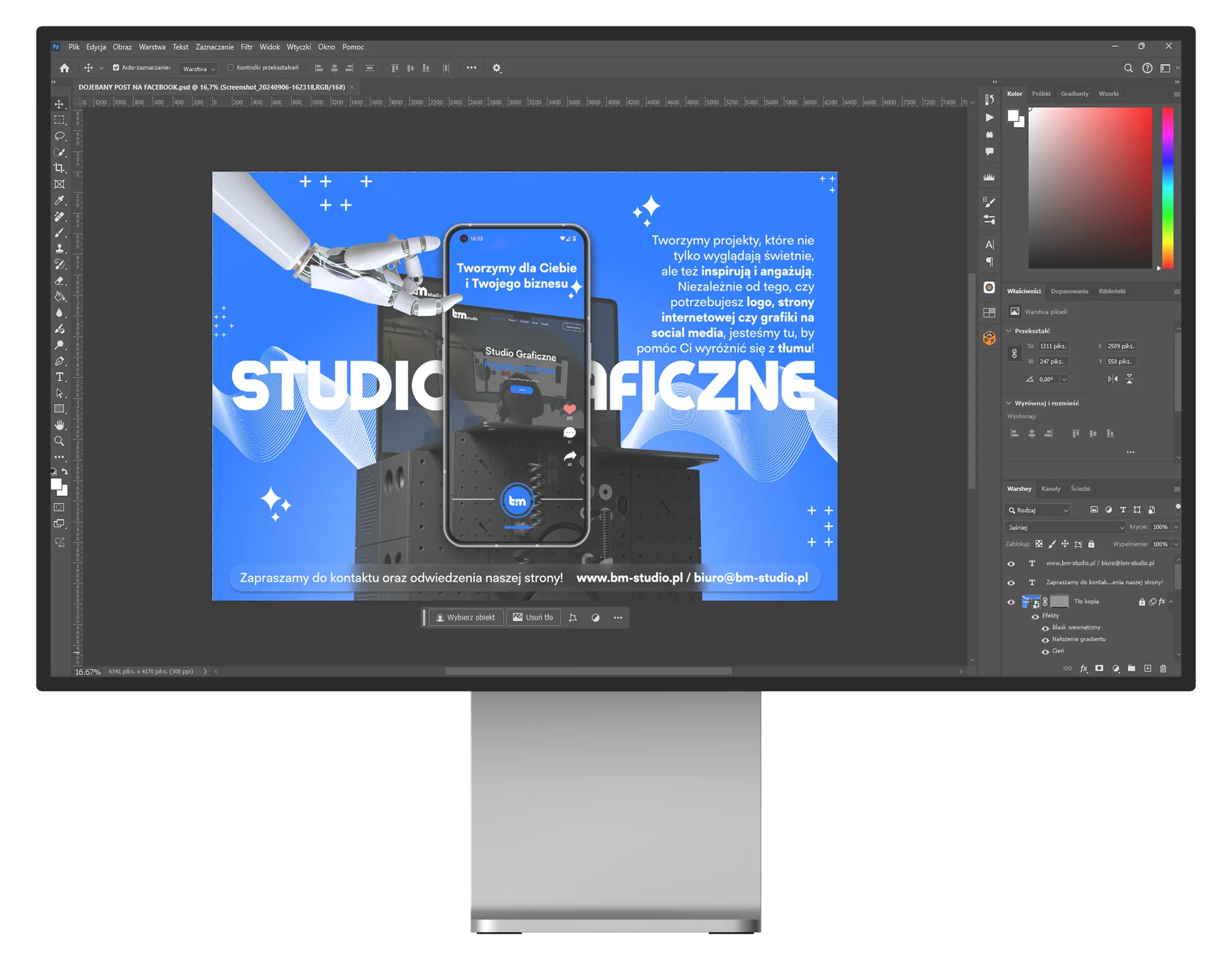Select the Eraser tool
This screenshot has height=958, width=1232.
coord(59,280)
